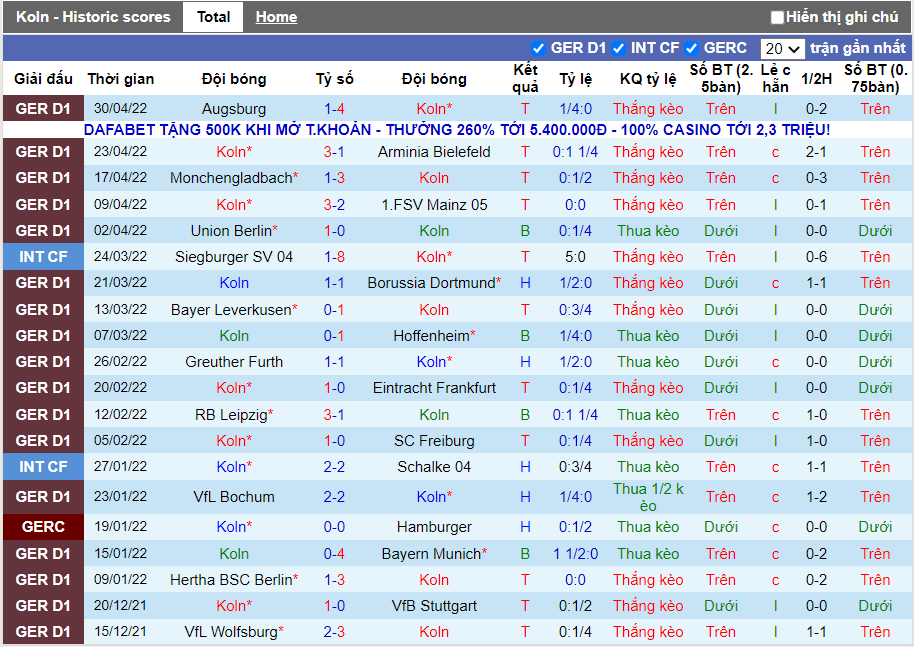Click the Koln - Historic scores title
This screenshot has width=914, height=647.
click(93, 17)
